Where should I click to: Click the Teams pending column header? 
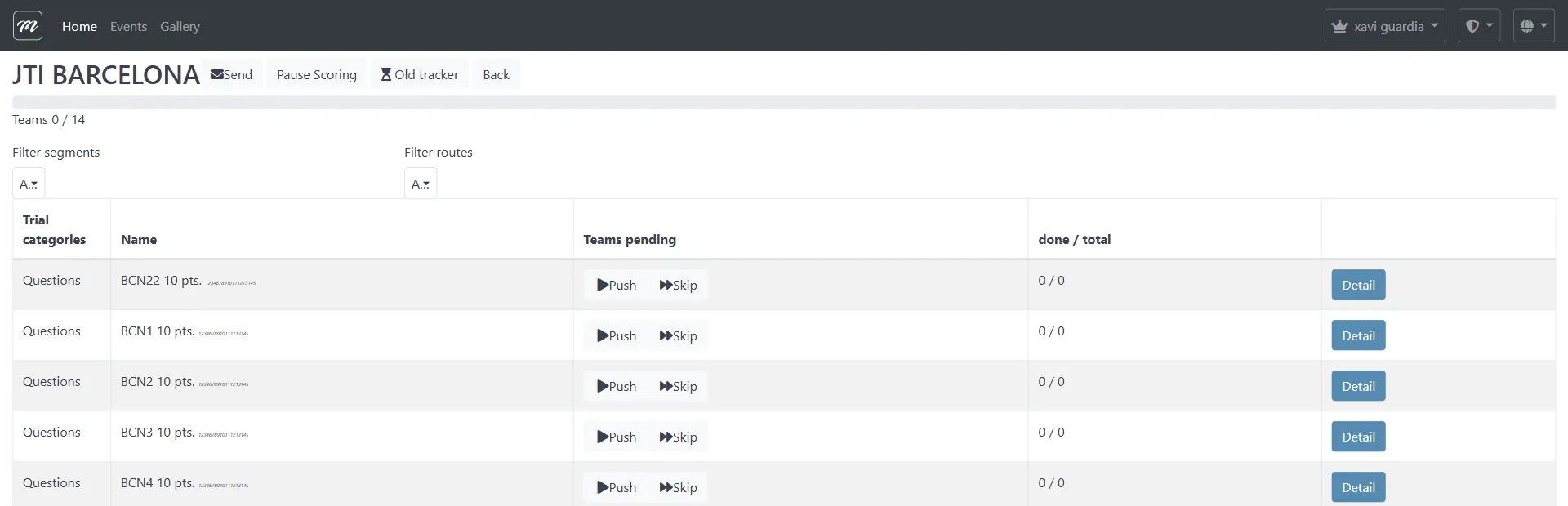coord(630,239)
